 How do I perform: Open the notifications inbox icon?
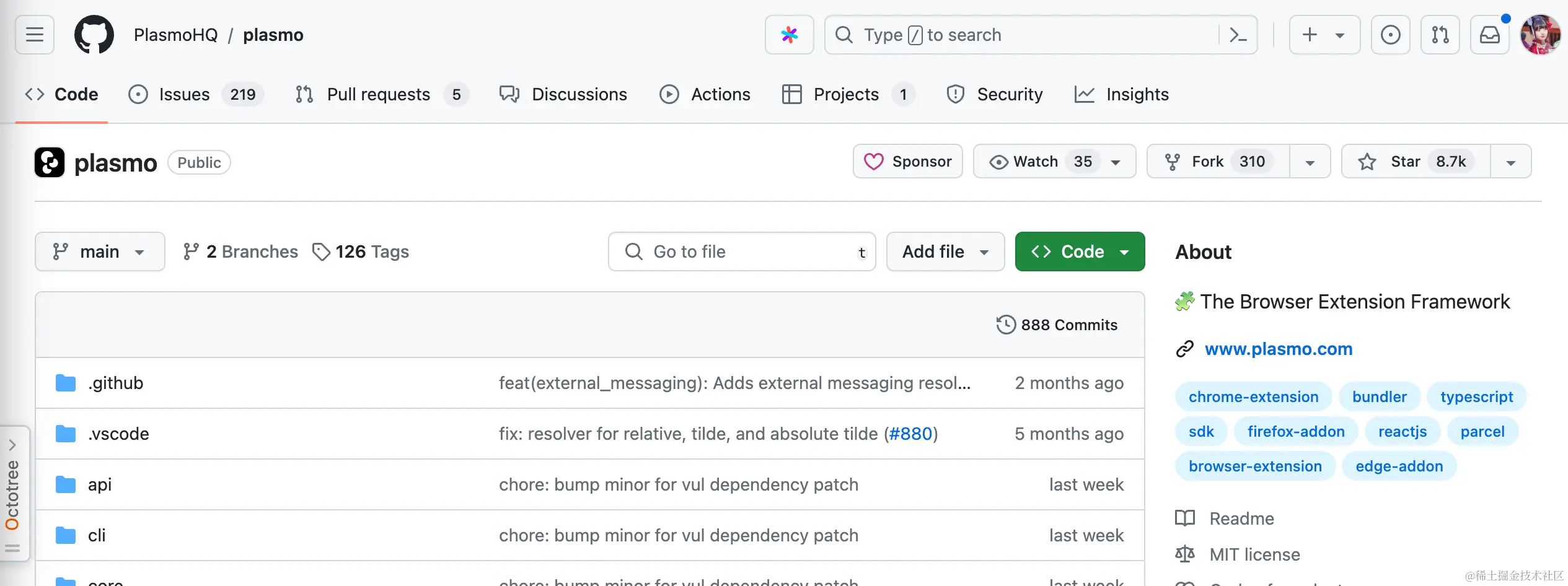click(x=1489, y=35)
